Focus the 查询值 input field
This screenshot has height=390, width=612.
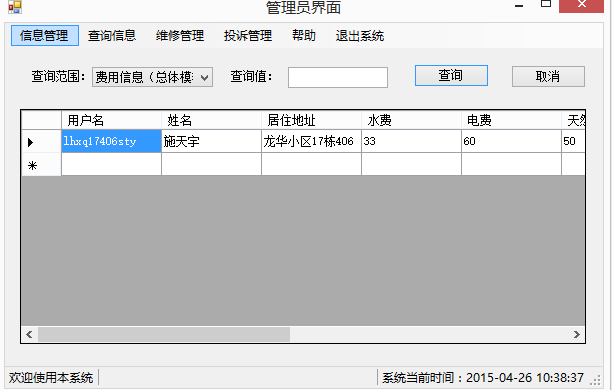[338, 77]
